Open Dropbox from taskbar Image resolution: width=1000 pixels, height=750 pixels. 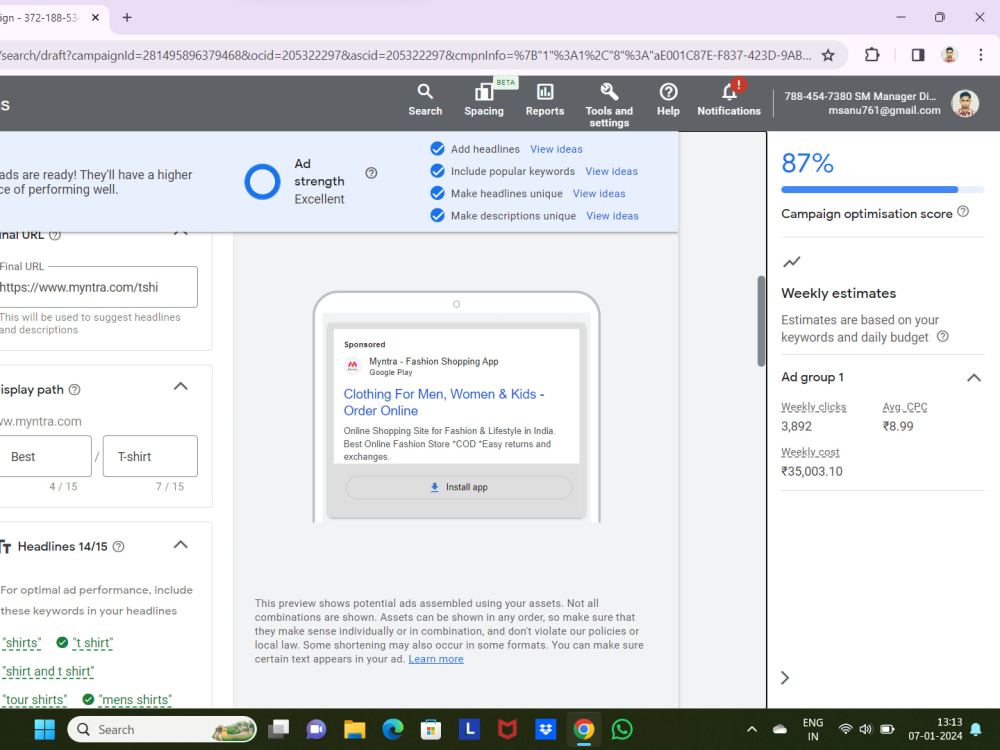545,729
